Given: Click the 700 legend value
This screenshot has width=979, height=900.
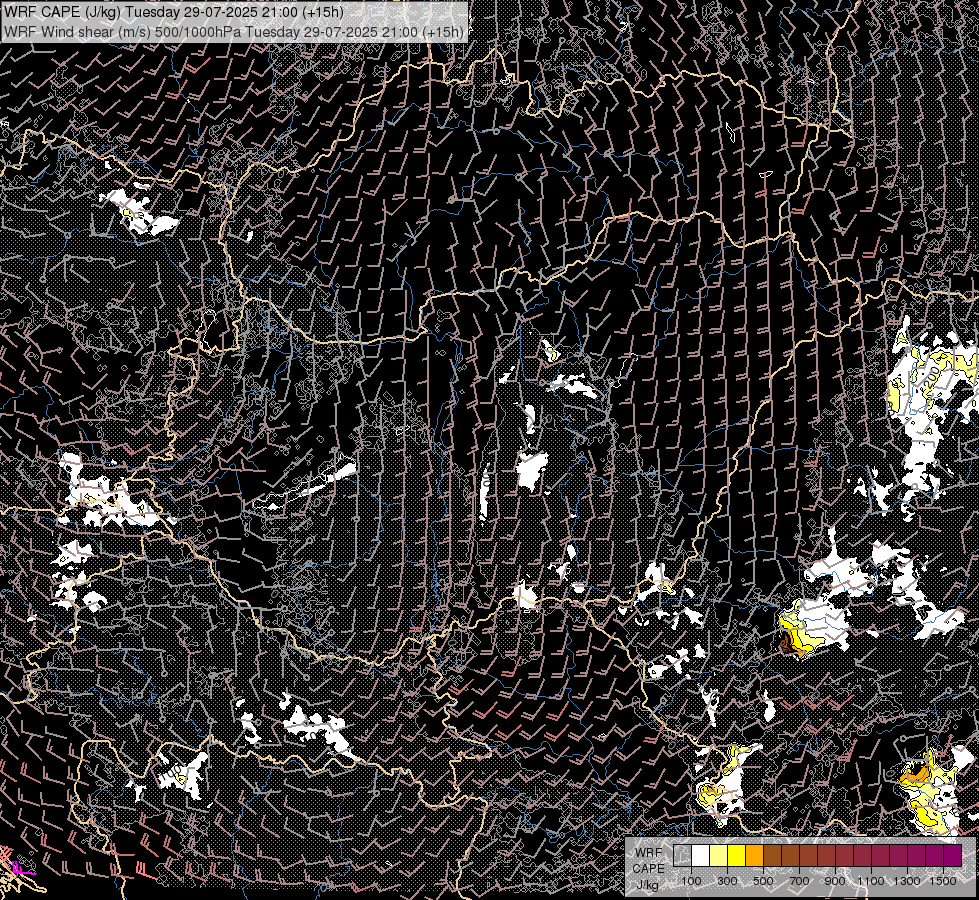Looking at the screenshot, I should (800, 881).
